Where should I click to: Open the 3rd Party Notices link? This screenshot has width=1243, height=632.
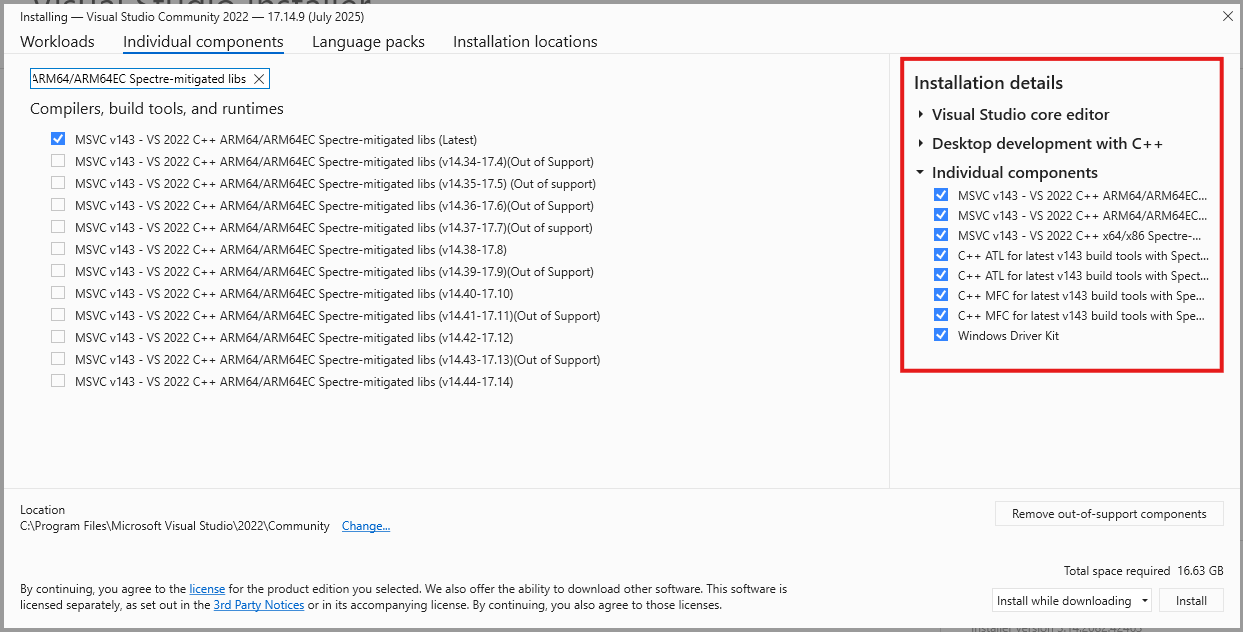259,605
